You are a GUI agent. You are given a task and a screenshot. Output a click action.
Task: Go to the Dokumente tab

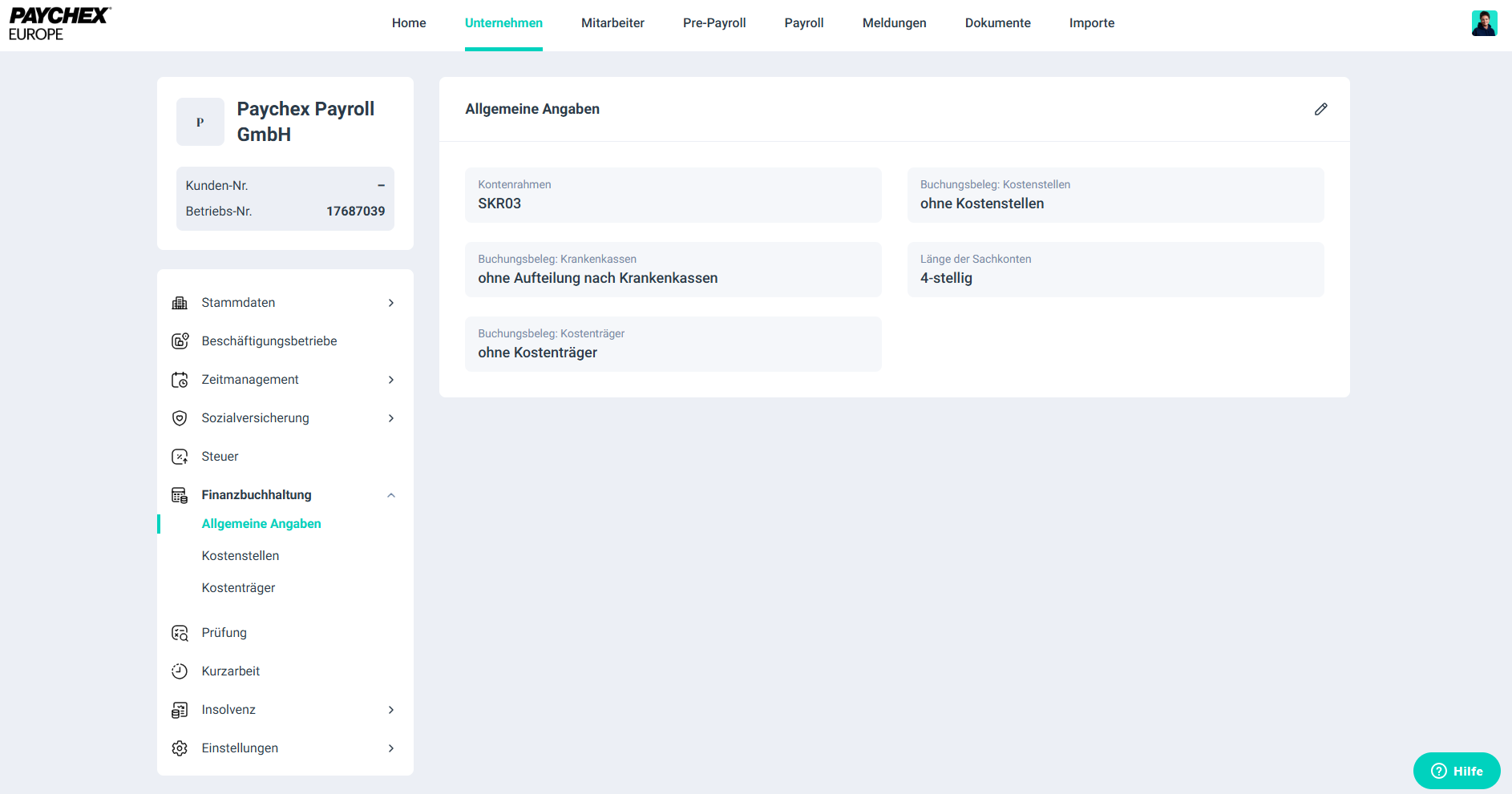(x=997, y=23)
